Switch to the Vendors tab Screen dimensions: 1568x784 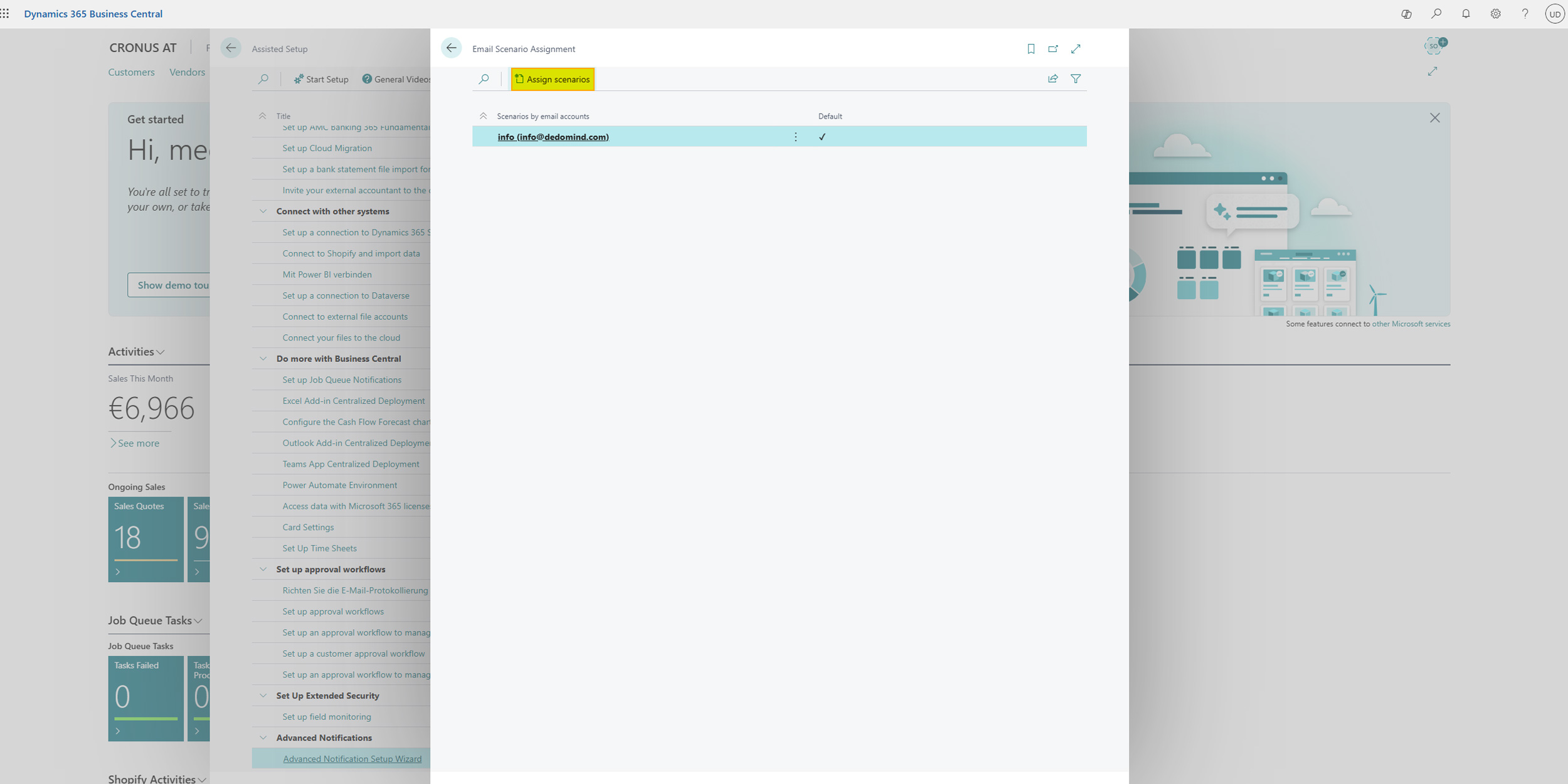point(186,72)
